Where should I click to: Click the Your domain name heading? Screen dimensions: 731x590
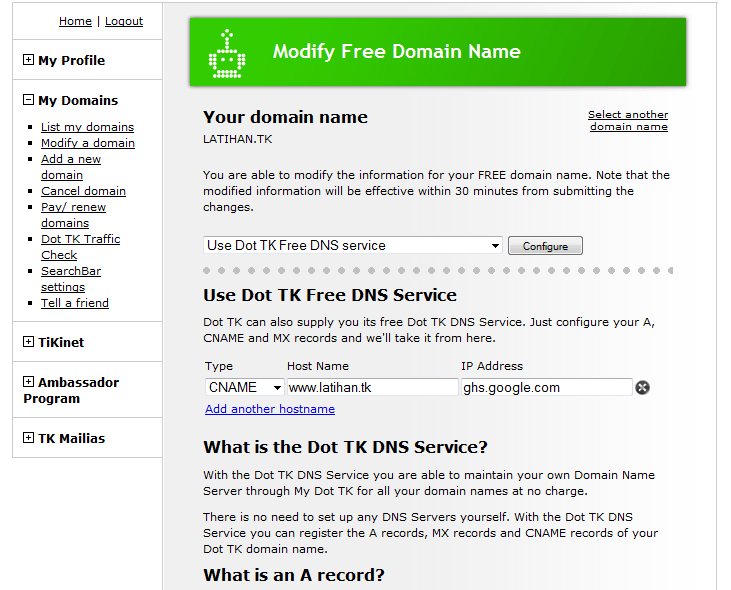pos(285,117)
